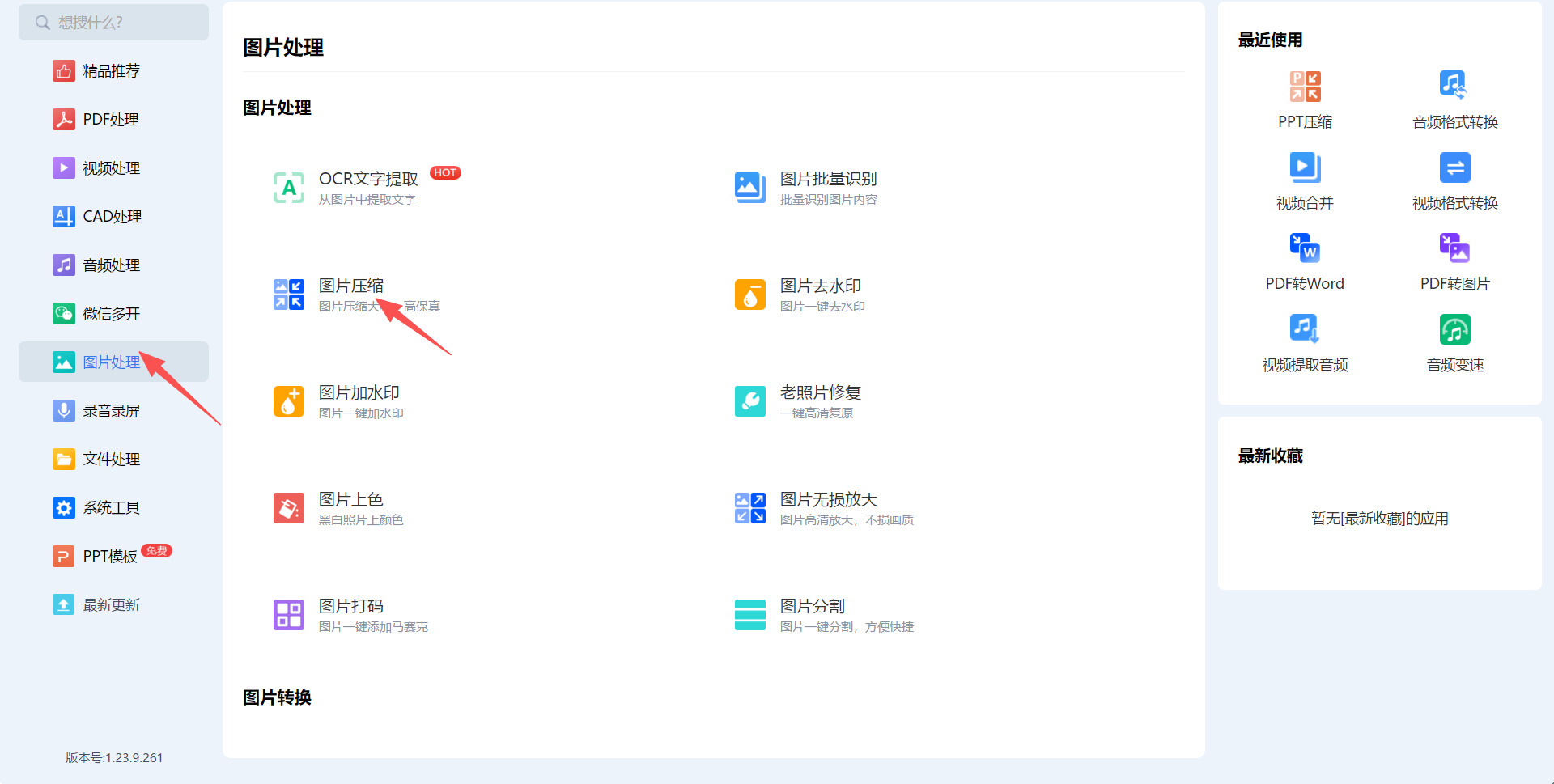Focus the 想搜什么? search box
Screen dimensions: 1554x784
pyautogui.click(x=113, y=23)
